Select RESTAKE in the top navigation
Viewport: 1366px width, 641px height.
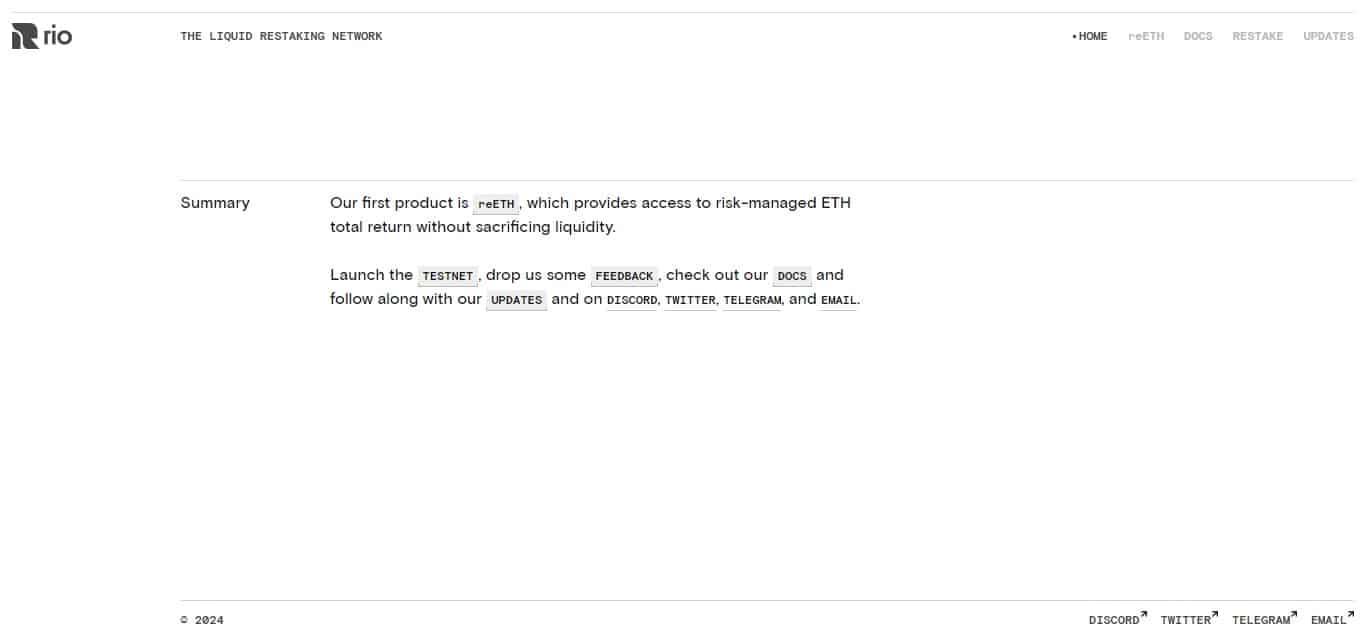[1257, 36]
